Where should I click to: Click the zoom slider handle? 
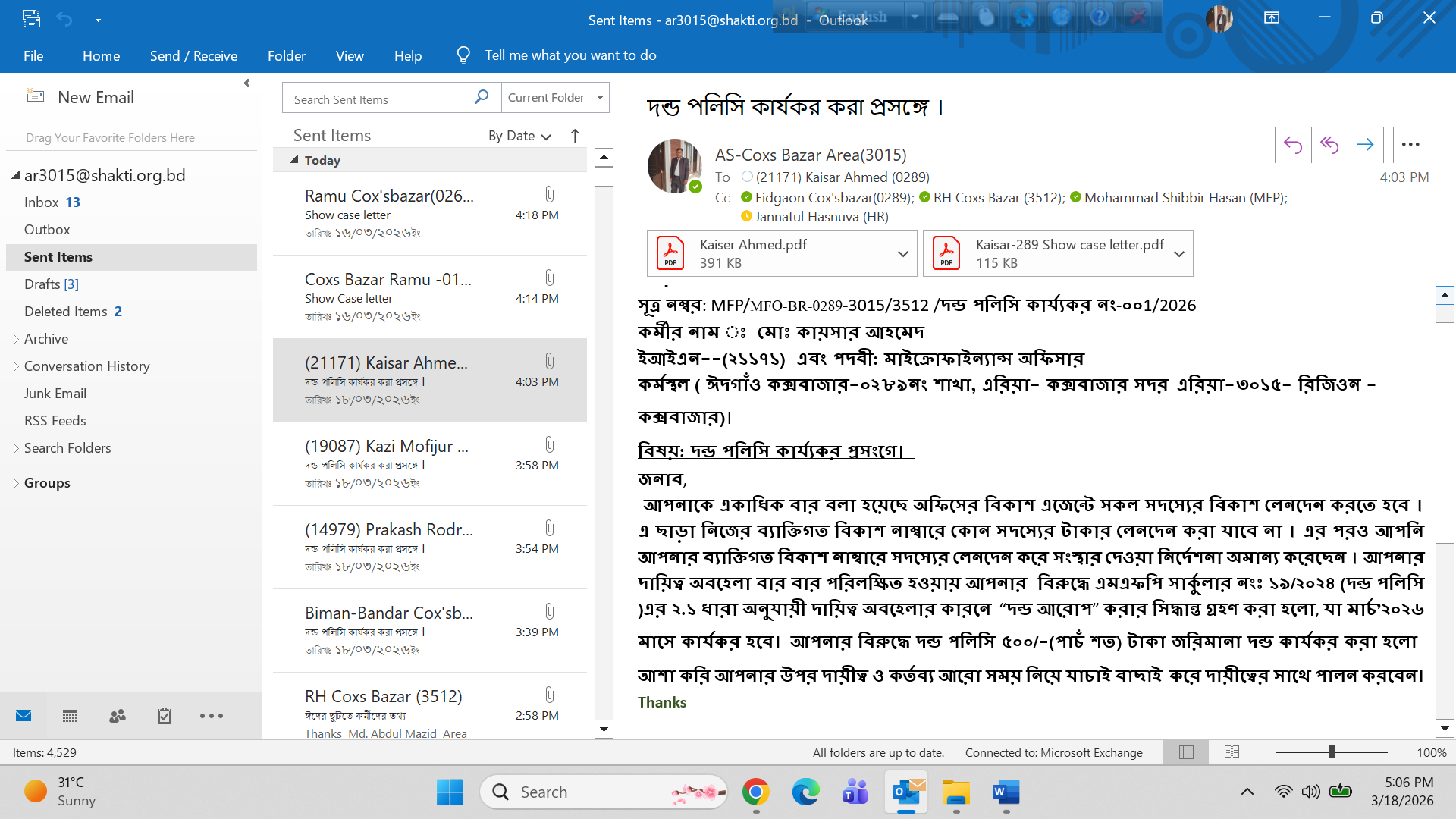(x=1331, y=752)
